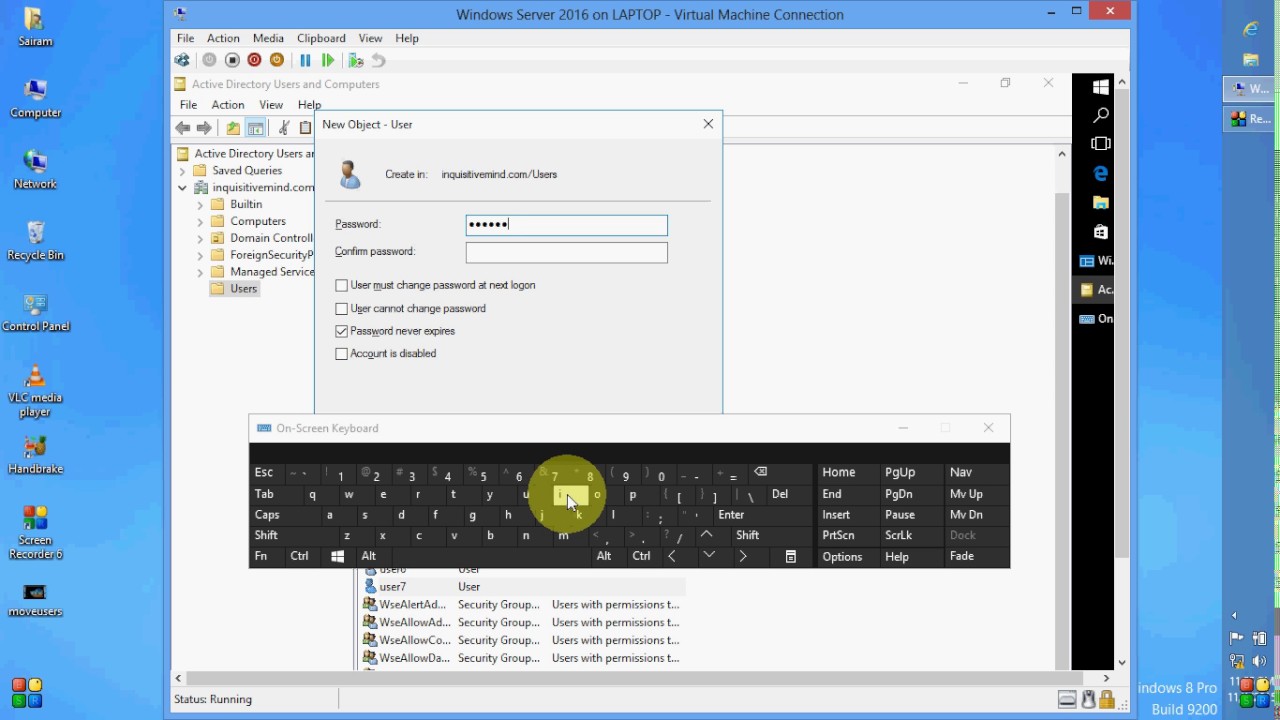Image resolution: width=1280 pixels, height=720 pixels.
Task: Toggle the Show/Hide Console Tree icon
Action: point(256,128)
